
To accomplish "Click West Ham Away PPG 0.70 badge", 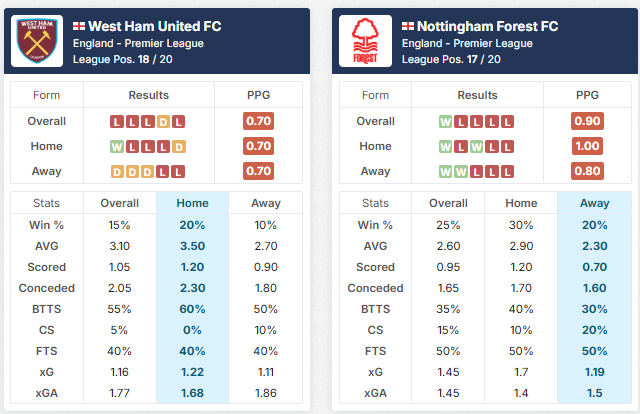I will click(258, 171).
